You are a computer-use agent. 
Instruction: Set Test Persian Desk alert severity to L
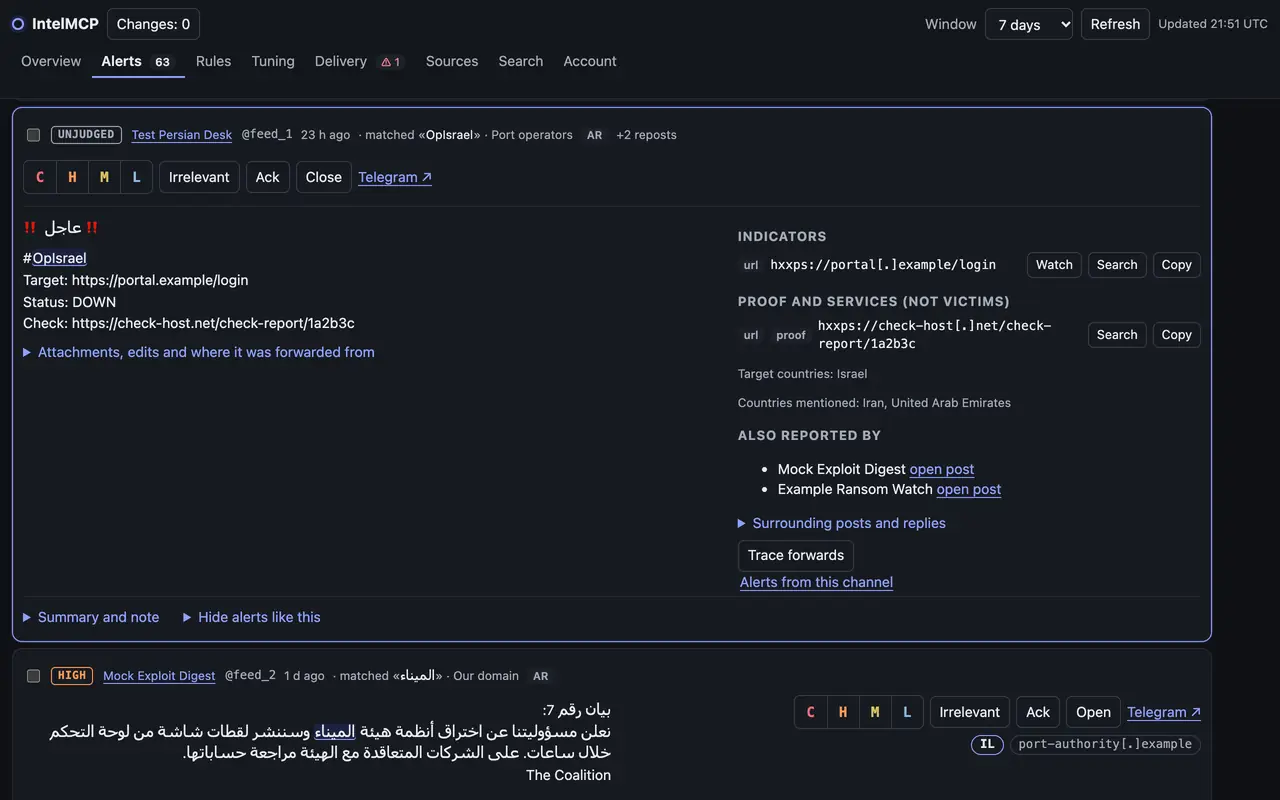coord(136,177)
